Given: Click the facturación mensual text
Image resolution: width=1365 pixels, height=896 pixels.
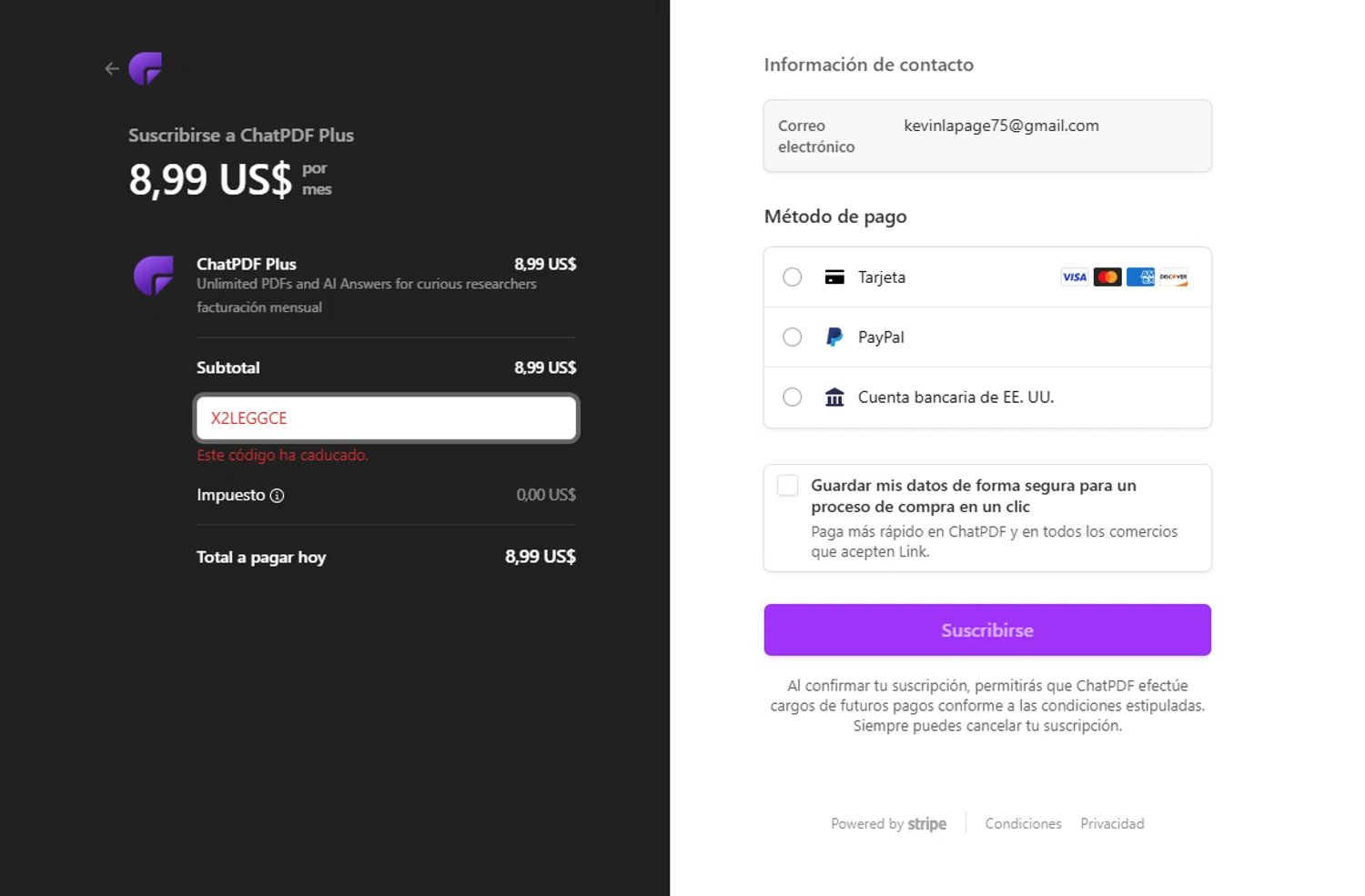Looking at the screenshot, I should pos(259,307).
